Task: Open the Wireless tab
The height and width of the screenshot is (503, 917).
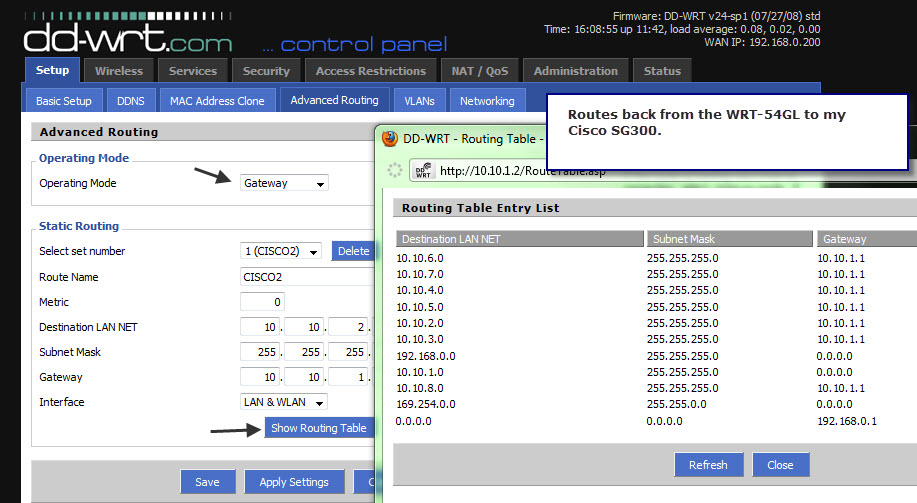Action: click(x=119, y=71)
